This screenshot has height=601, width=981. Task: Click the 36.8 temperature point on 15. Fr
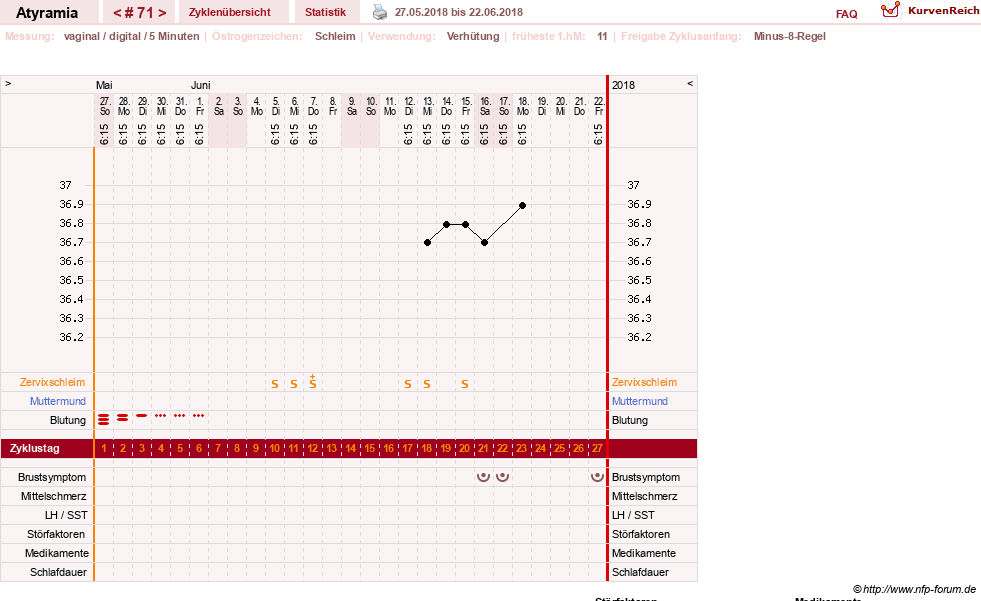(465, 224)
